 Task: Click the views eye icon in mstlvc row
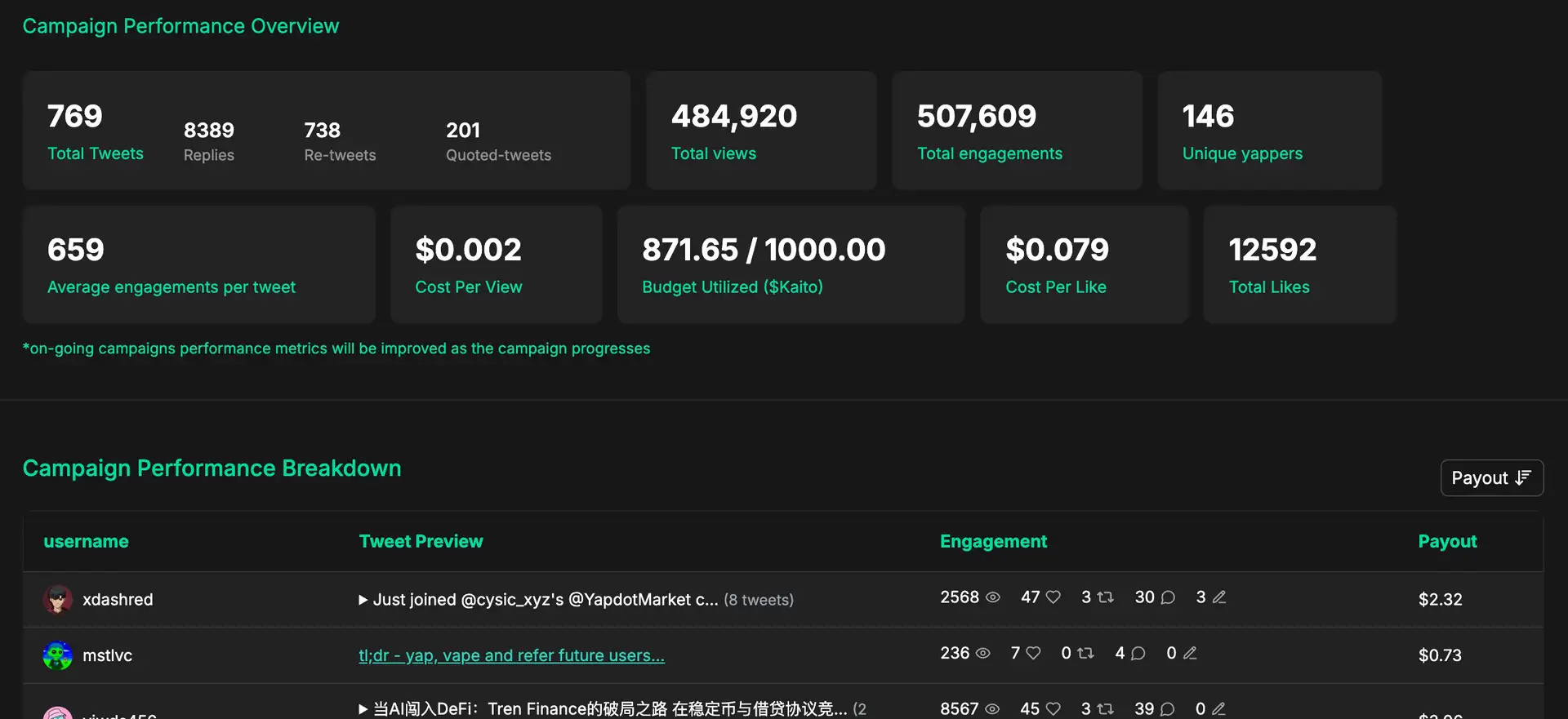(983, 653)
